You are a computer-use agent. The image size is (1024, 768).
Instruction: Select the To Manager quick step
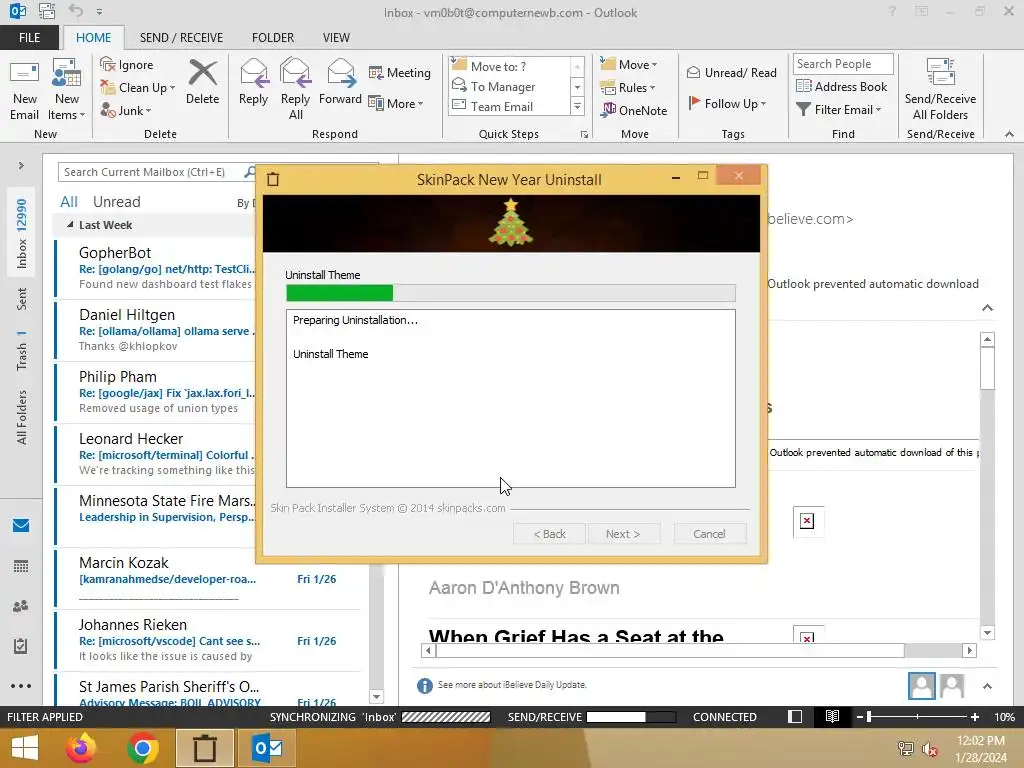tap(510, 87)
